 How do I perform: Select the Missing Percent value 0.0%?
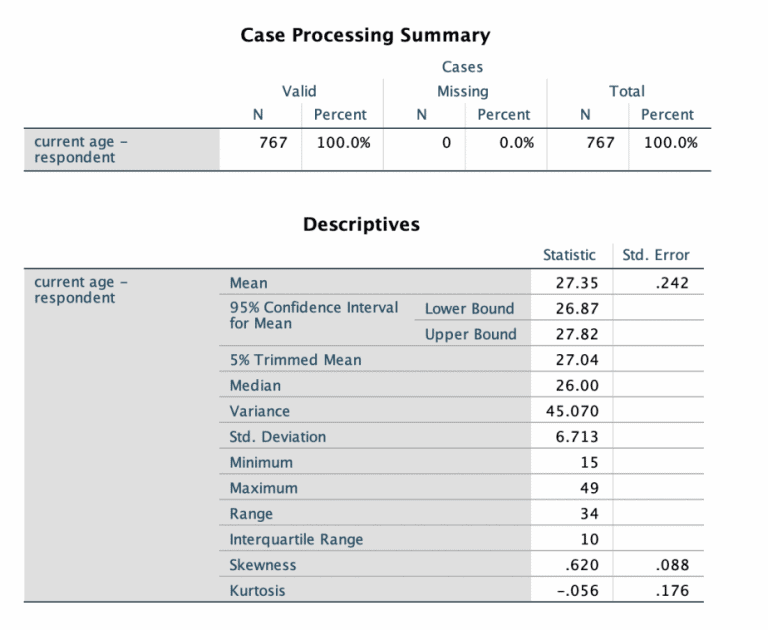tap(516, 142)
